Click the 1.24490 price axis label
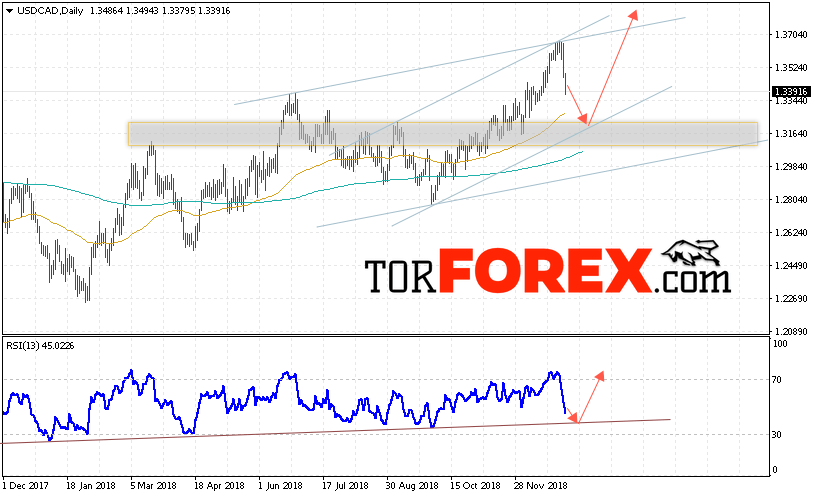Viewport: 815px width, 497px height. [791, 266]
